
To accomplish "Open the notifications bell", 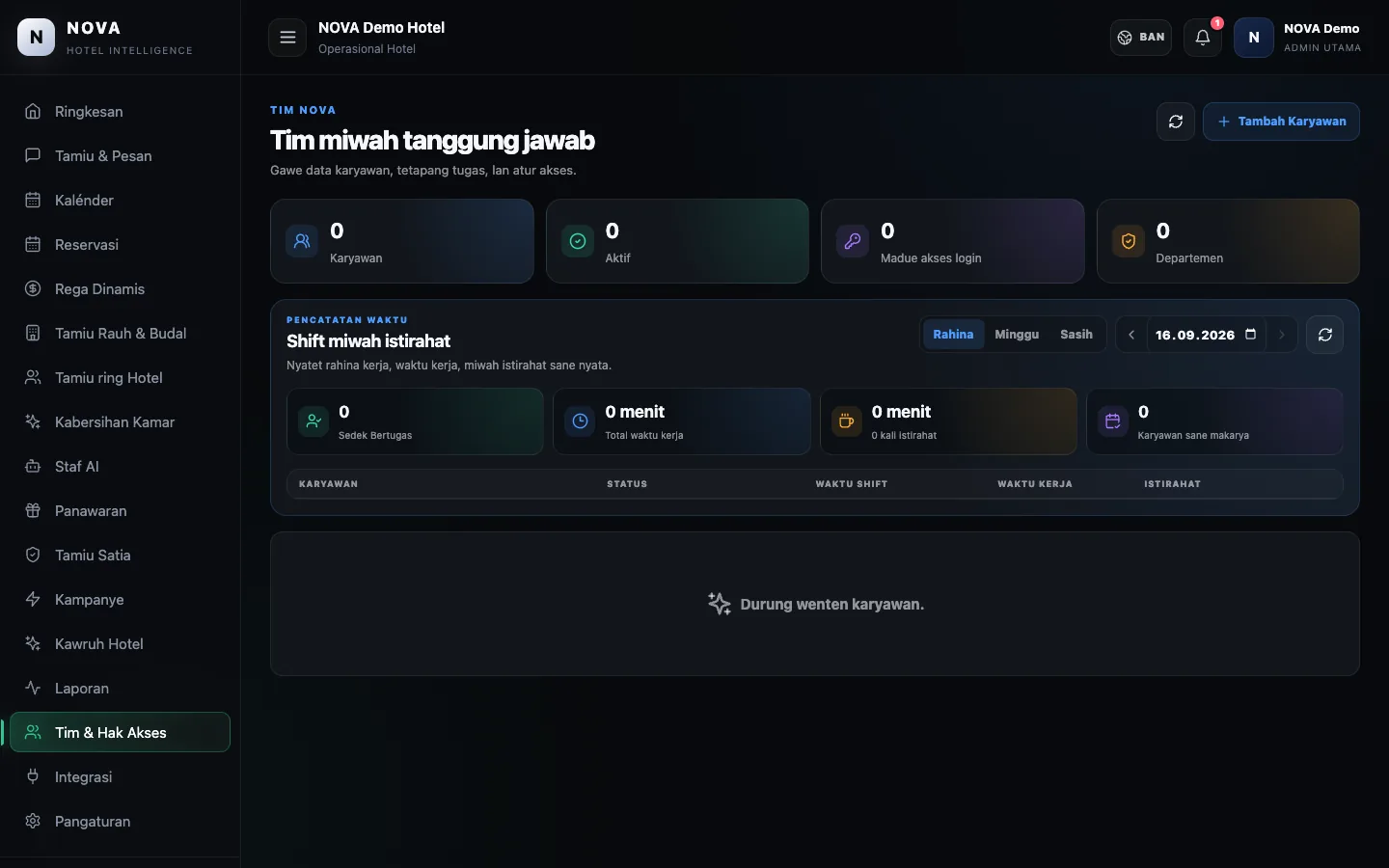I will 1203,38.
